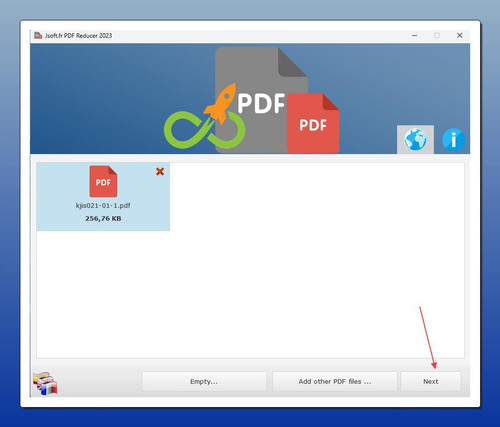
Task: Click the file name kjis021-01-1.pdf
Action: 103,205
